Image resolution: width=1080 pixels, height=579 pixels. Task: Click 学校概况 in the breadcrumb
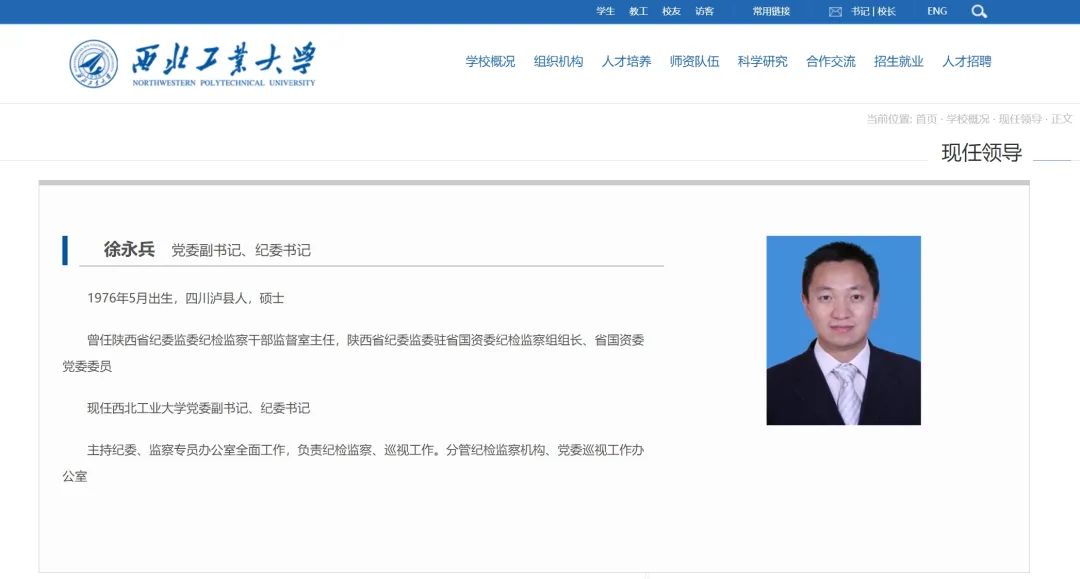967,119
